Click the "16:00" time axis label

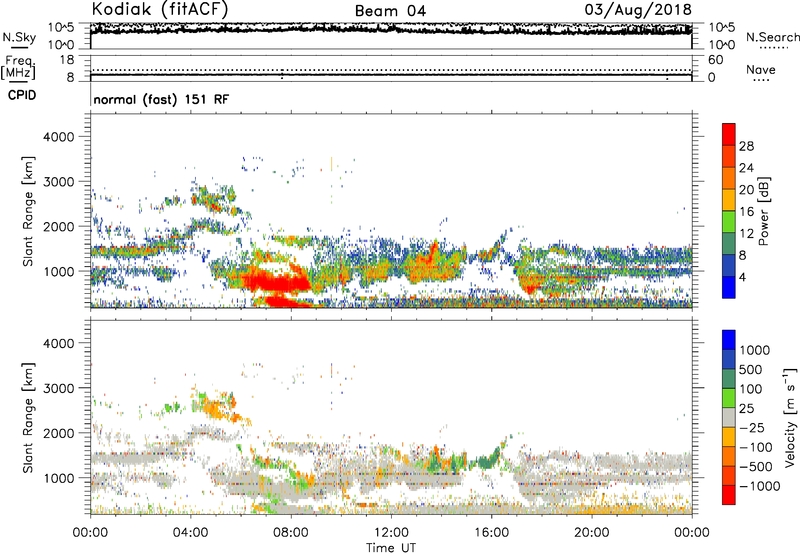(x=491, y=533)
